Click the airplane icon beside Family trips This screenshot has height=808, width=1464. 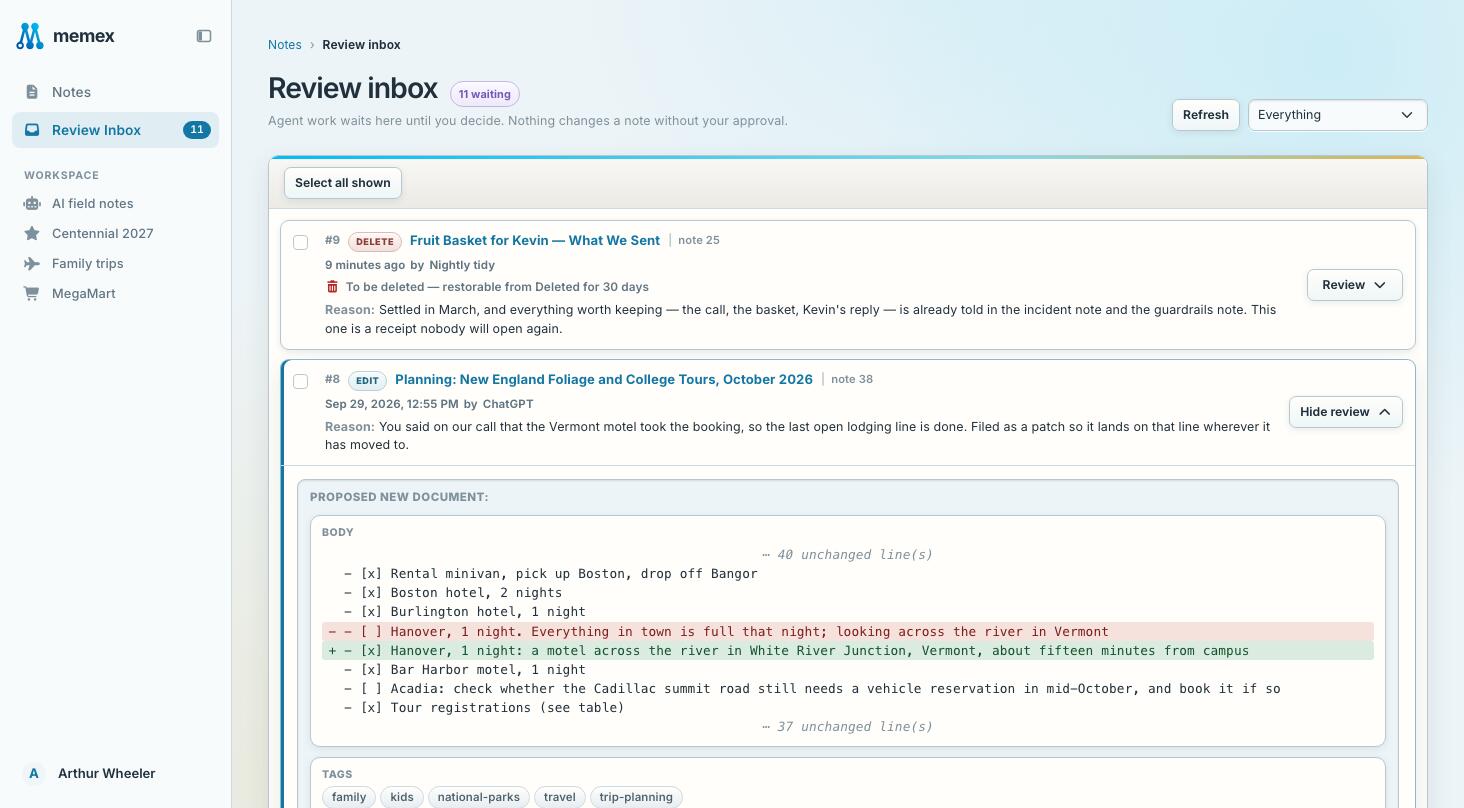32,263
